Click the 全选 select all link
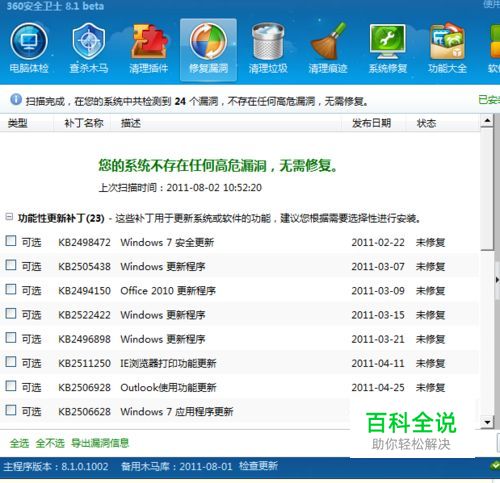This screenshot has width=500, height=483. [x=19, y=443]
